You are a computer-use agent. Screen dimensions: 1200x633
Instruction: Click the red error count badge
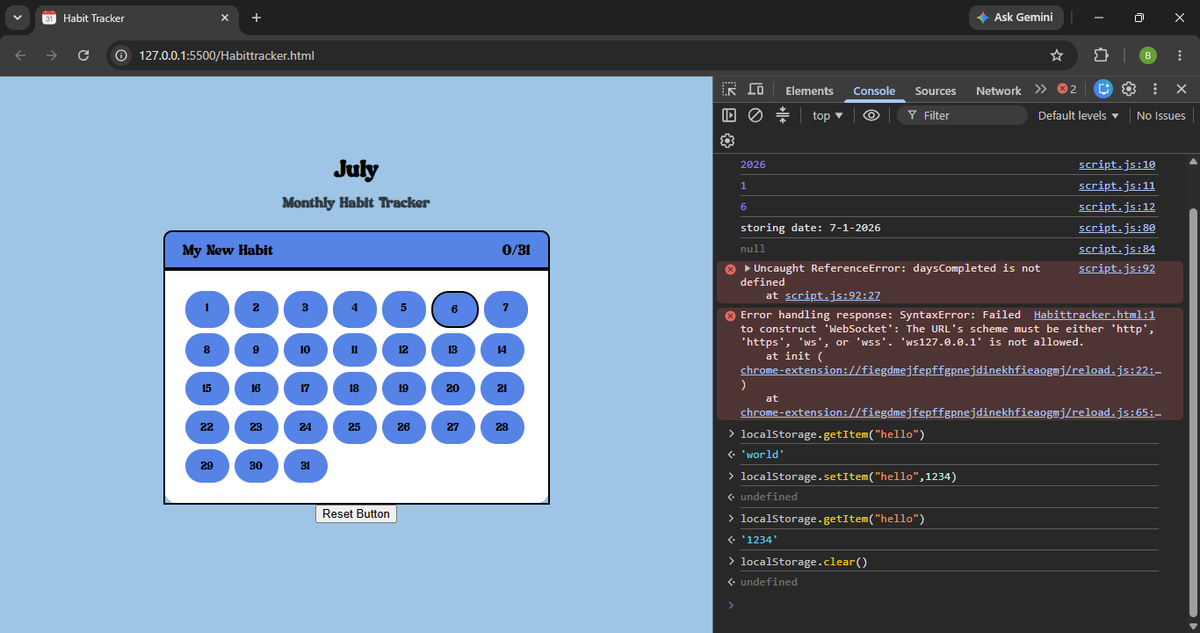click(x=1066, y=89)
